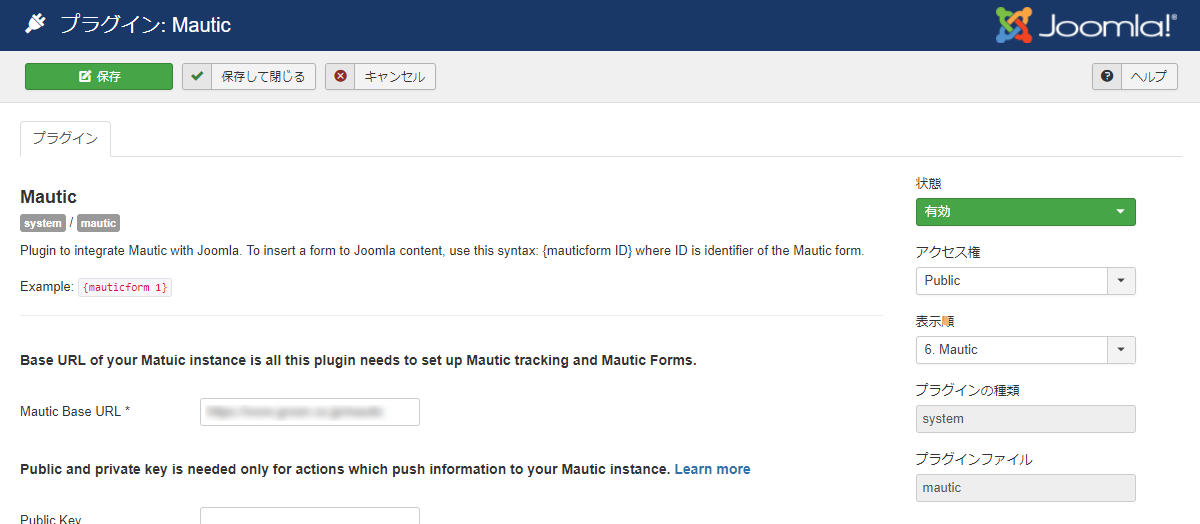Click the プラグインの種類 field showing system
Screen dimensions: 1200x524
point(1025,419)
